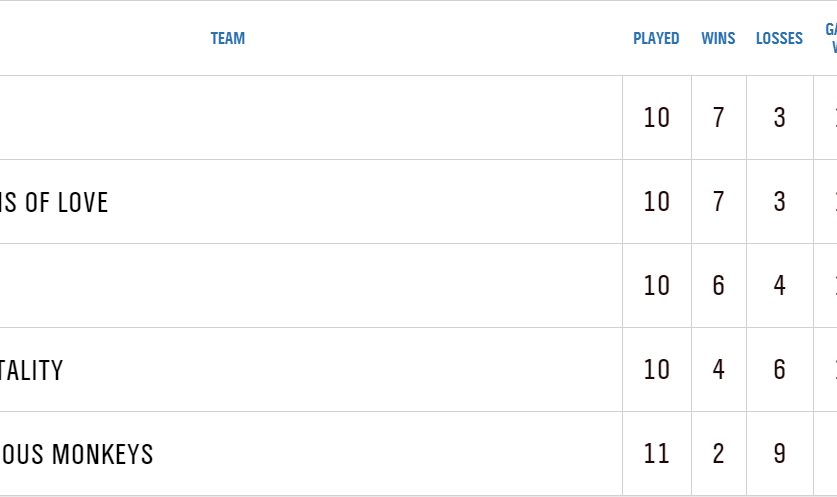The width and height of the screenshot is (837, 497).
Task: Click the losses value 6 in the 'TALITY' row
Action: pyautogui.click(x=780, y=370)
